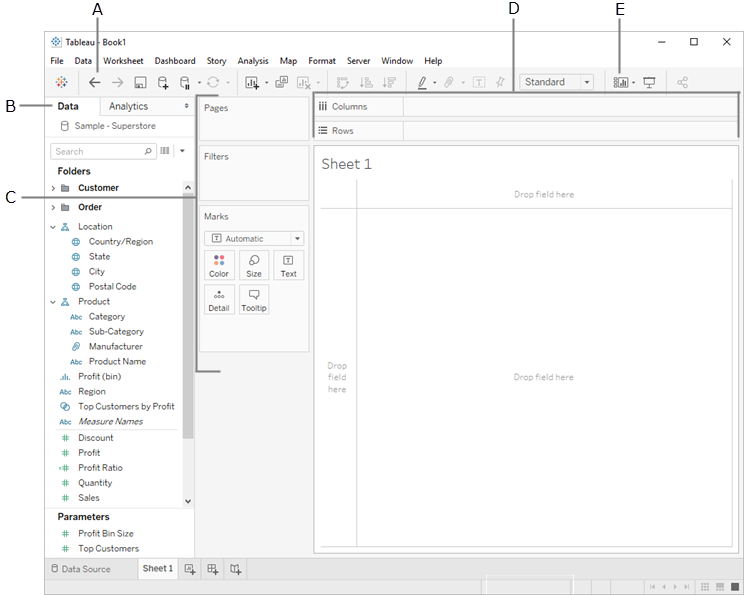747x595 pixels.
Task: Open the Standard fit dropdown
Action: [556, 83]
